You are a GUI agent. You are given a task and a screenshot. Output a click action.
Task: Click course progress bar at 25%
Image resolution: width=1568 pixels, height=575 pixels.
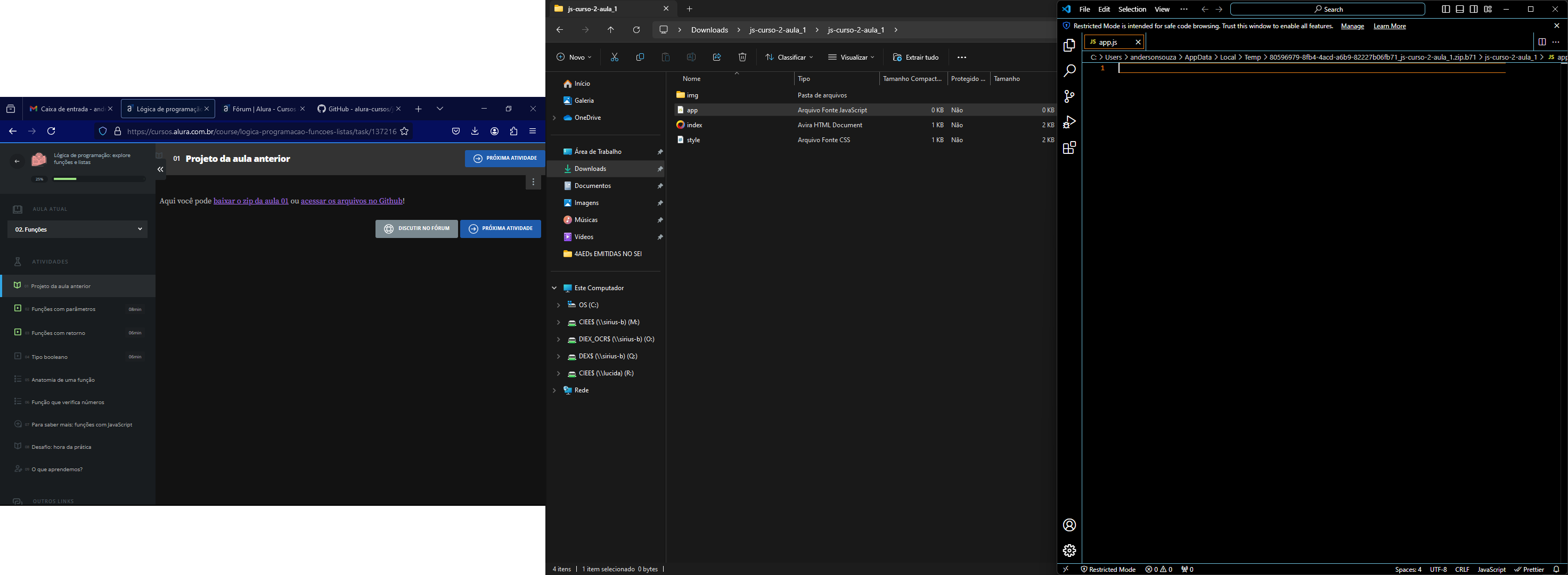(99, 179)
